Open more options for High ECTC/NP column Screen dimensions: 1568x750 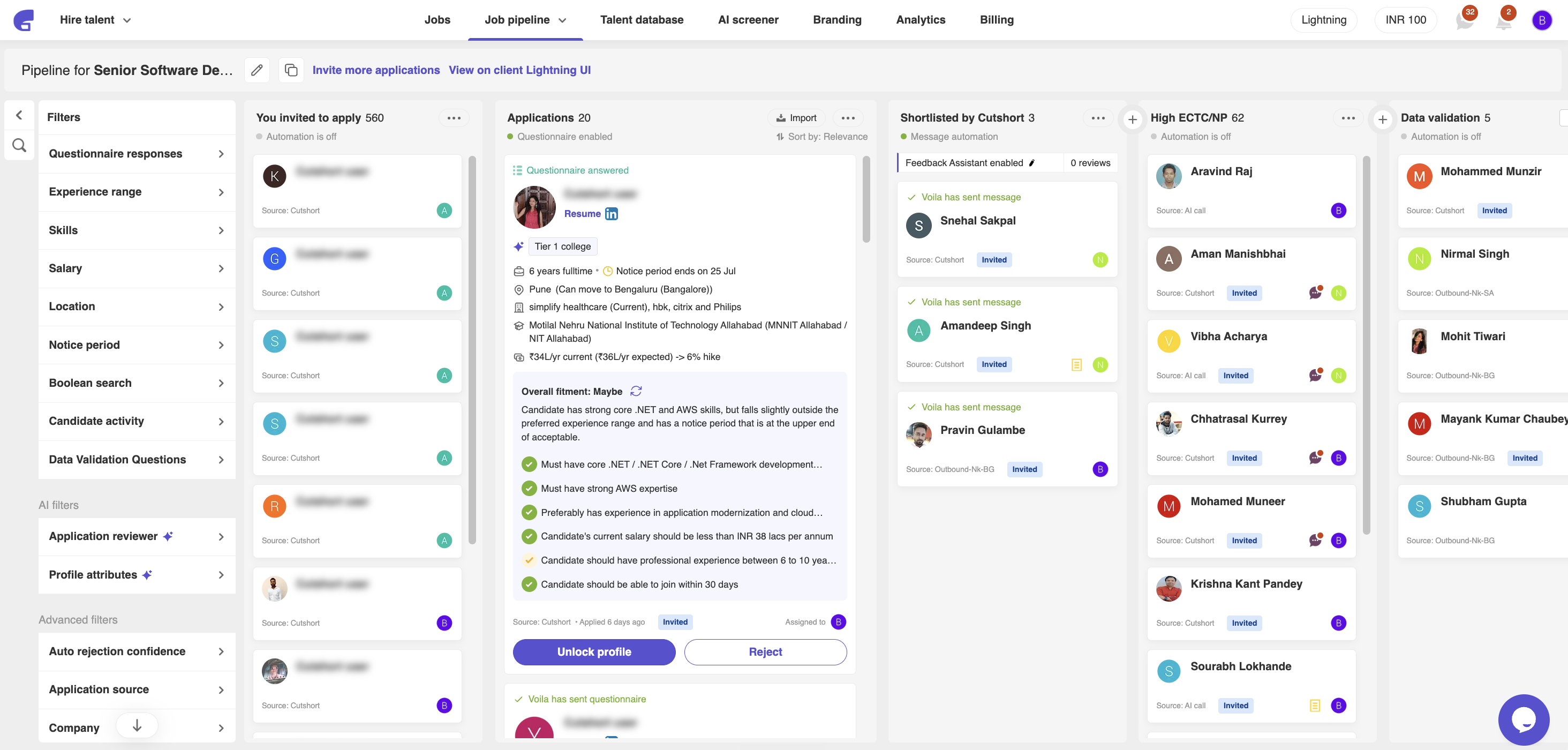tap(1348, 118)
